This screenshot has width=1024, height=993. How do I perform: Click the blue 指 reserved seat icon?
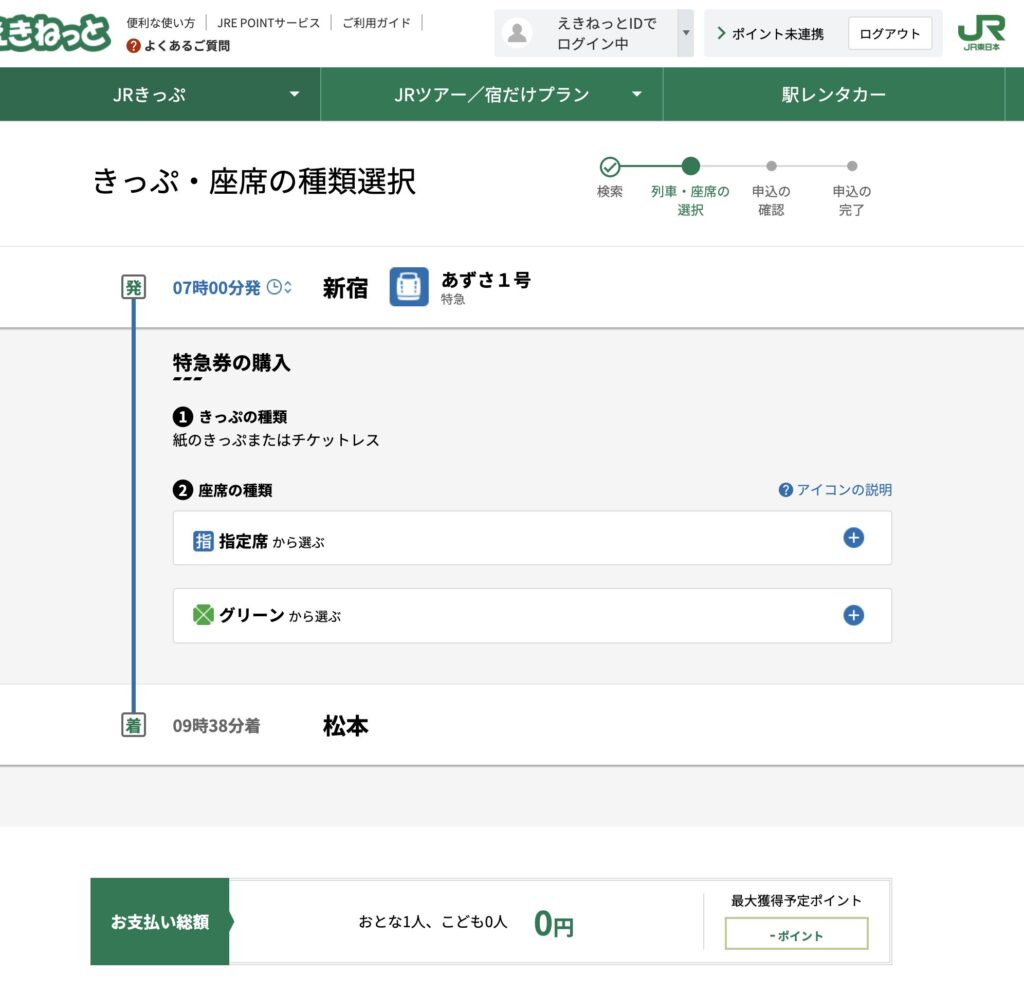coord(203,541)
